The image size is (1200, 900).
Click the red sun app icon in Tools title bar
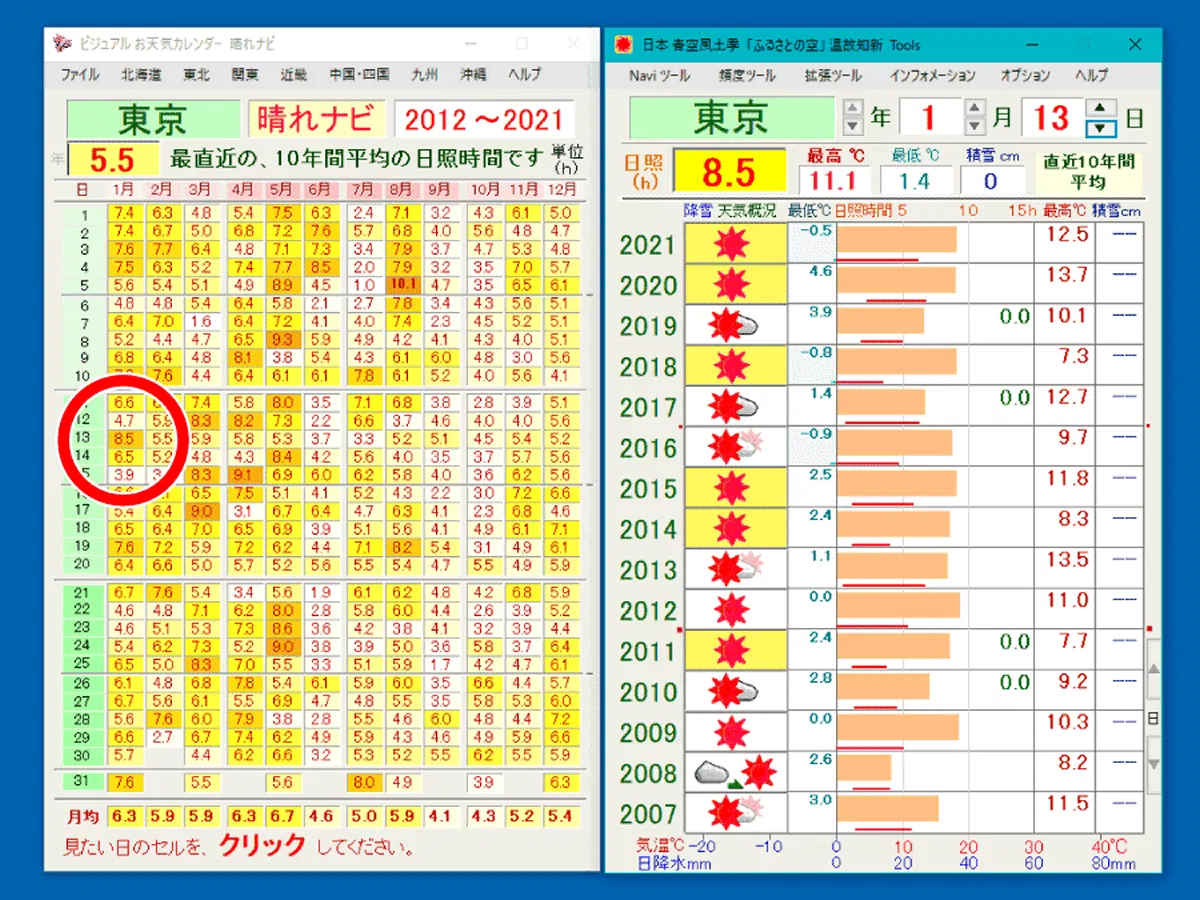point(624,45)
